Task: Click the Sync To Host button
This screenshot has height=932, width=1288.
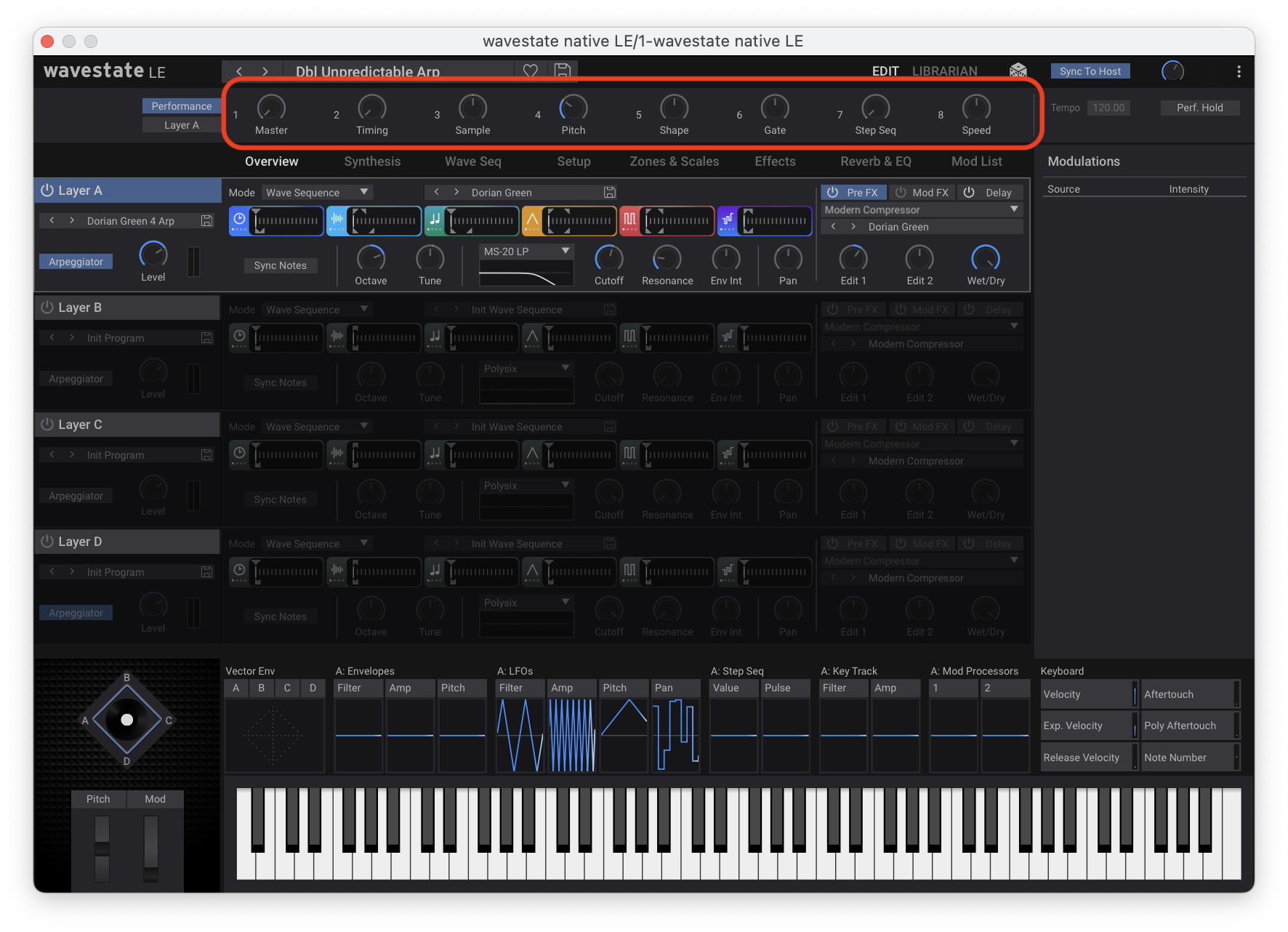Action: [1090, 71]
